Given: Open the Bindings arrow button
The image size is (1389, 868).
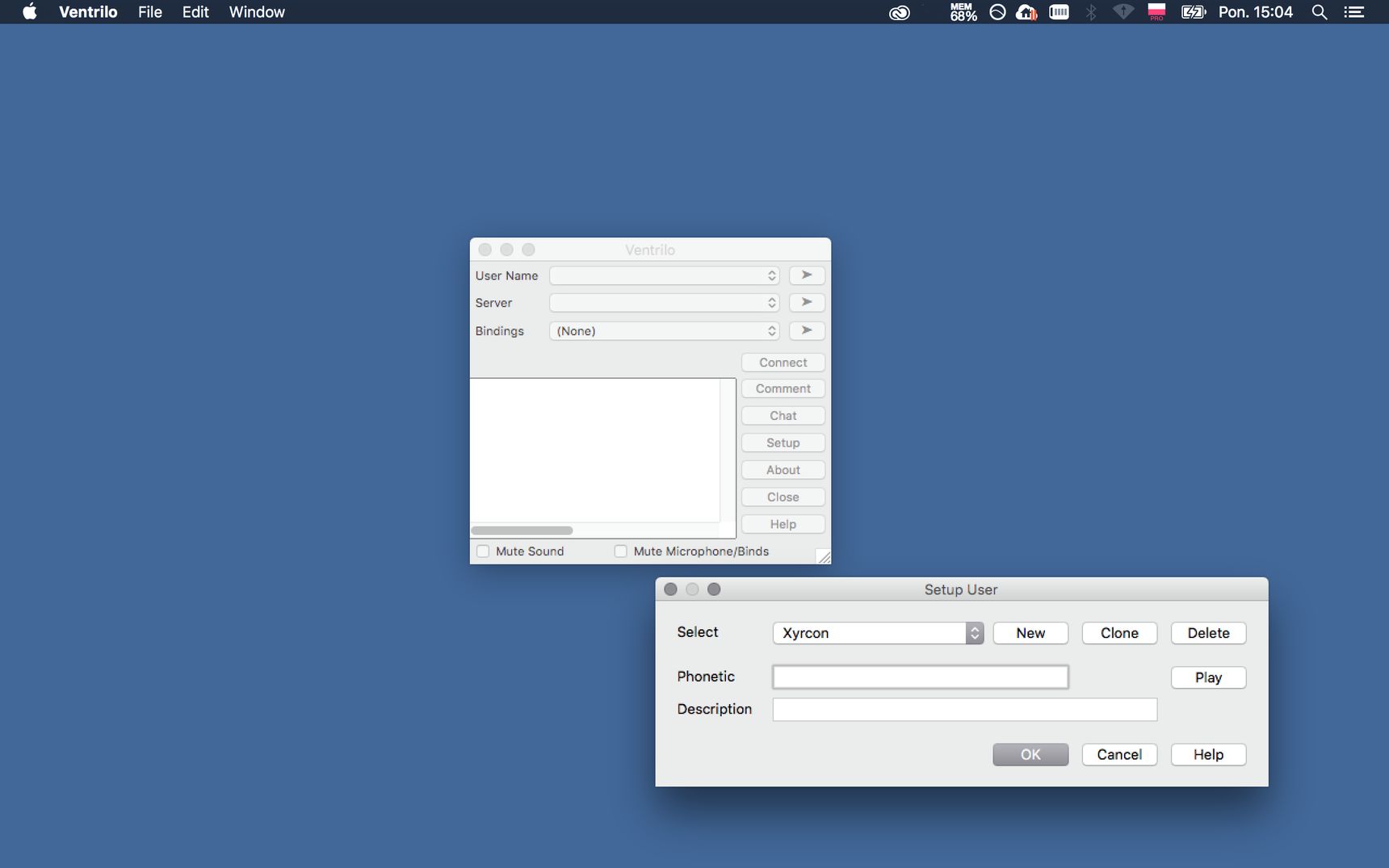Looking at the screenshot, I should (807, 330).
